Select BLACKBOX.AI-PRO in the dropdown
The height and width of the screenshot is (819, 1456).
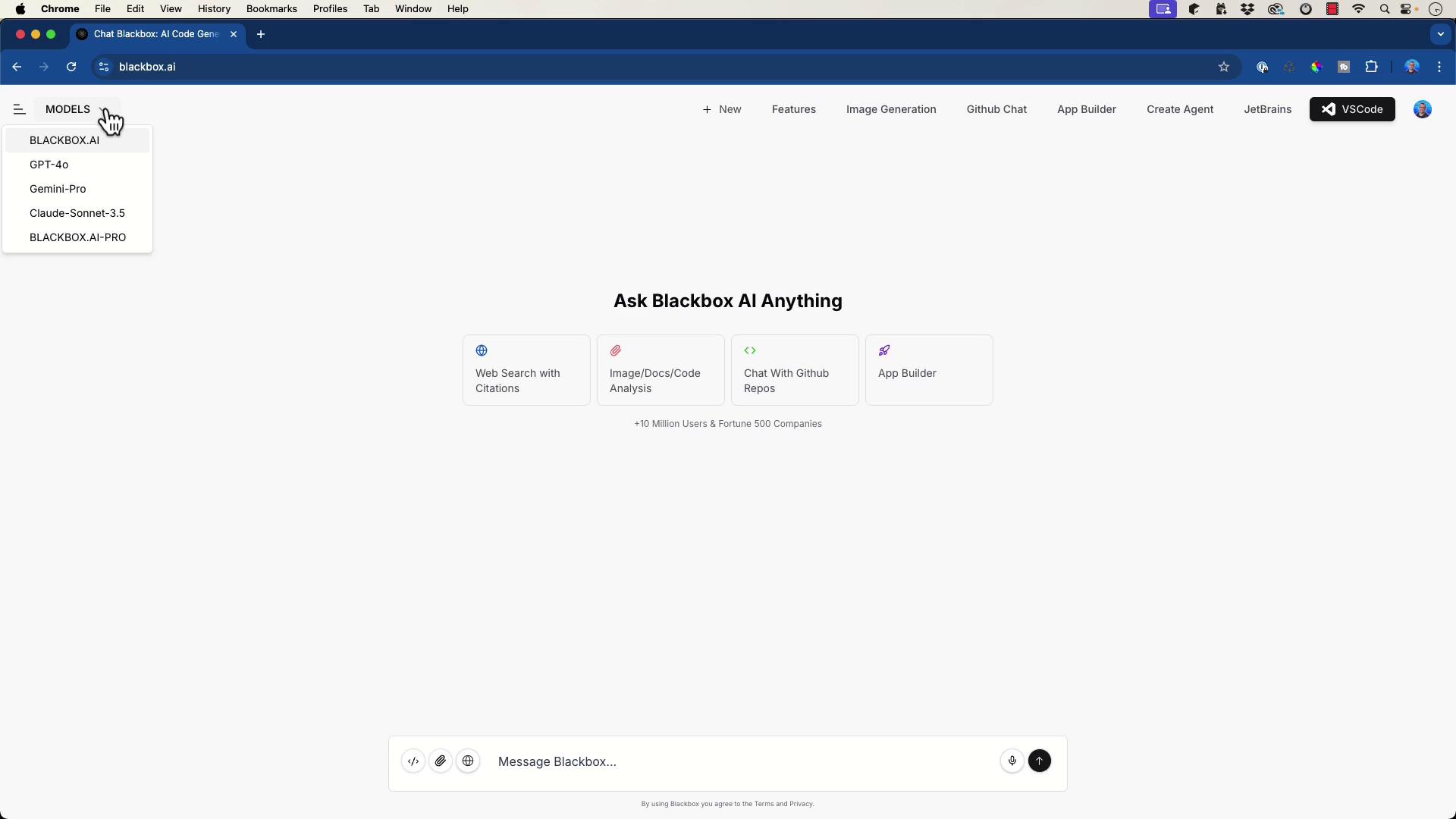click(78, 237)
